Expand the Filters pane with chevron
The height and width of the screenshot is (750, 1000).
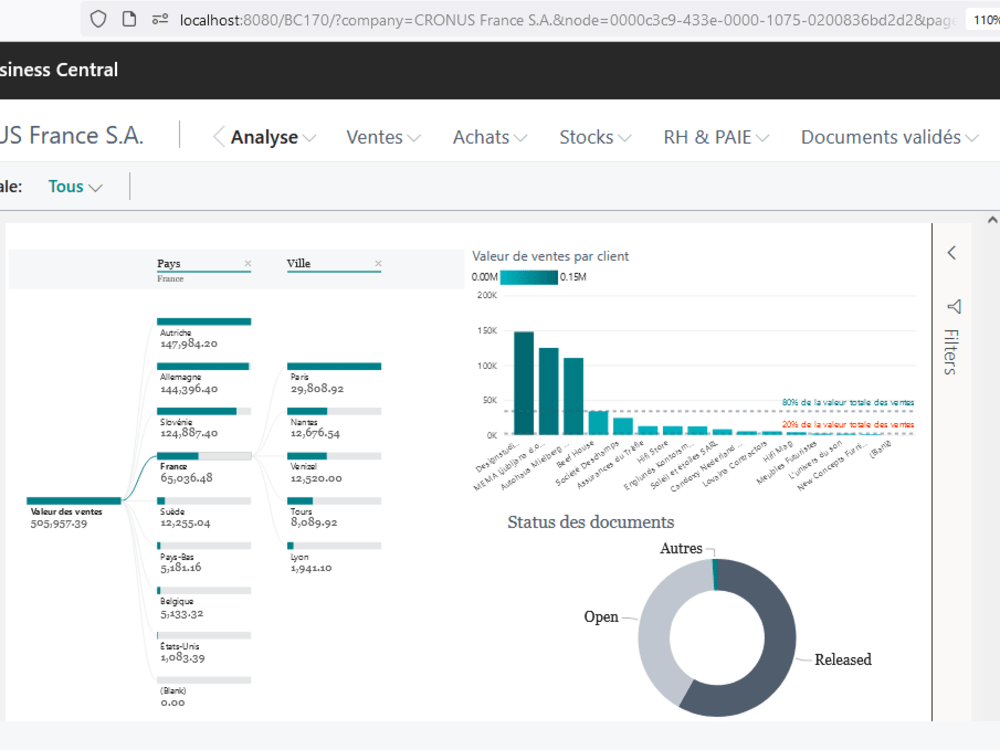952,253
